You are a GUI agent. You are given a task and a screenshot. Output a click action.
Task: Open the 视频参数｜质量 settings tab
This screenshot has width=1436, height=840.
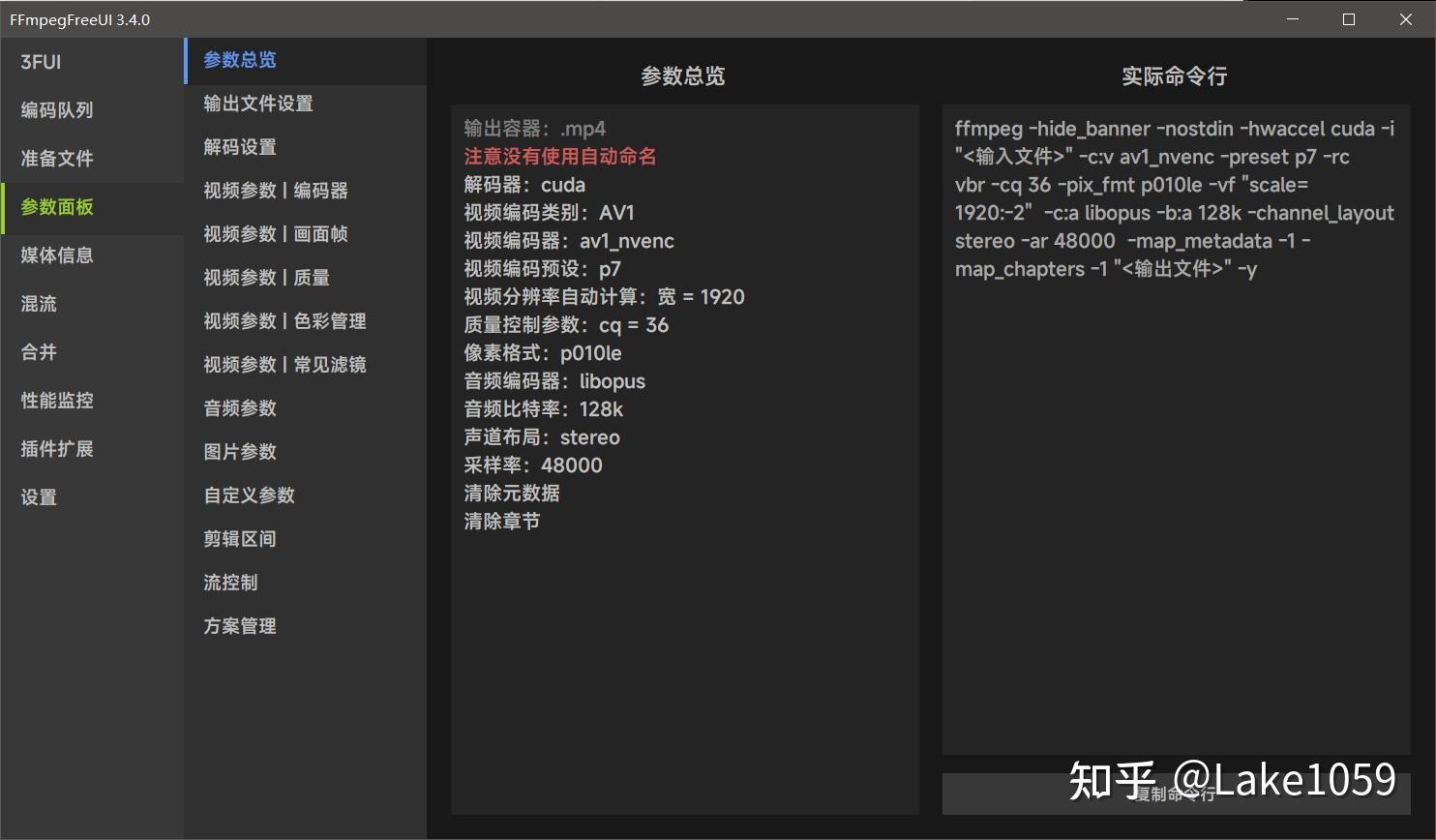pos(267,277)
